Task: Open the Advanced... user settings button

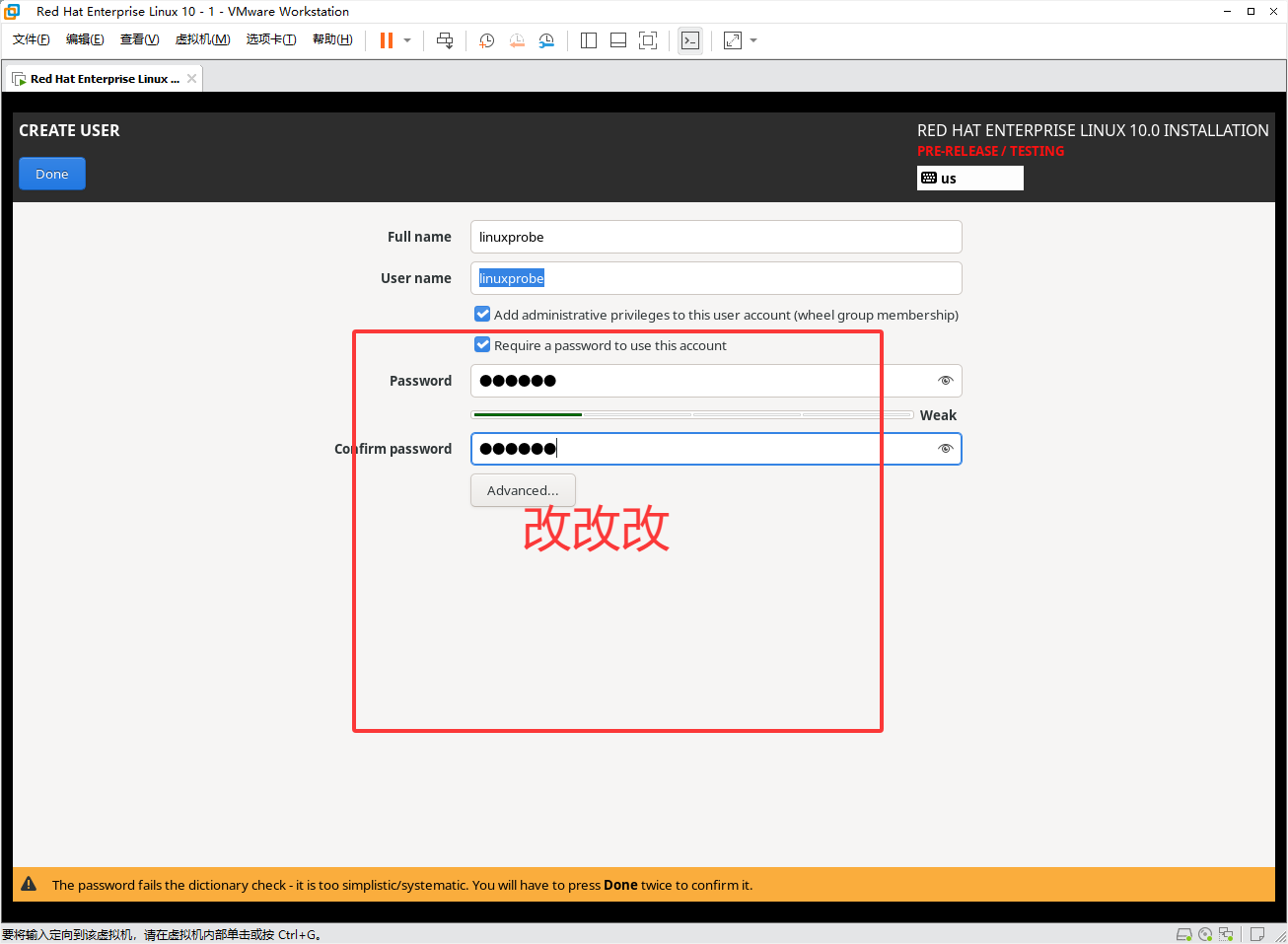Action: tap(523, 490)
